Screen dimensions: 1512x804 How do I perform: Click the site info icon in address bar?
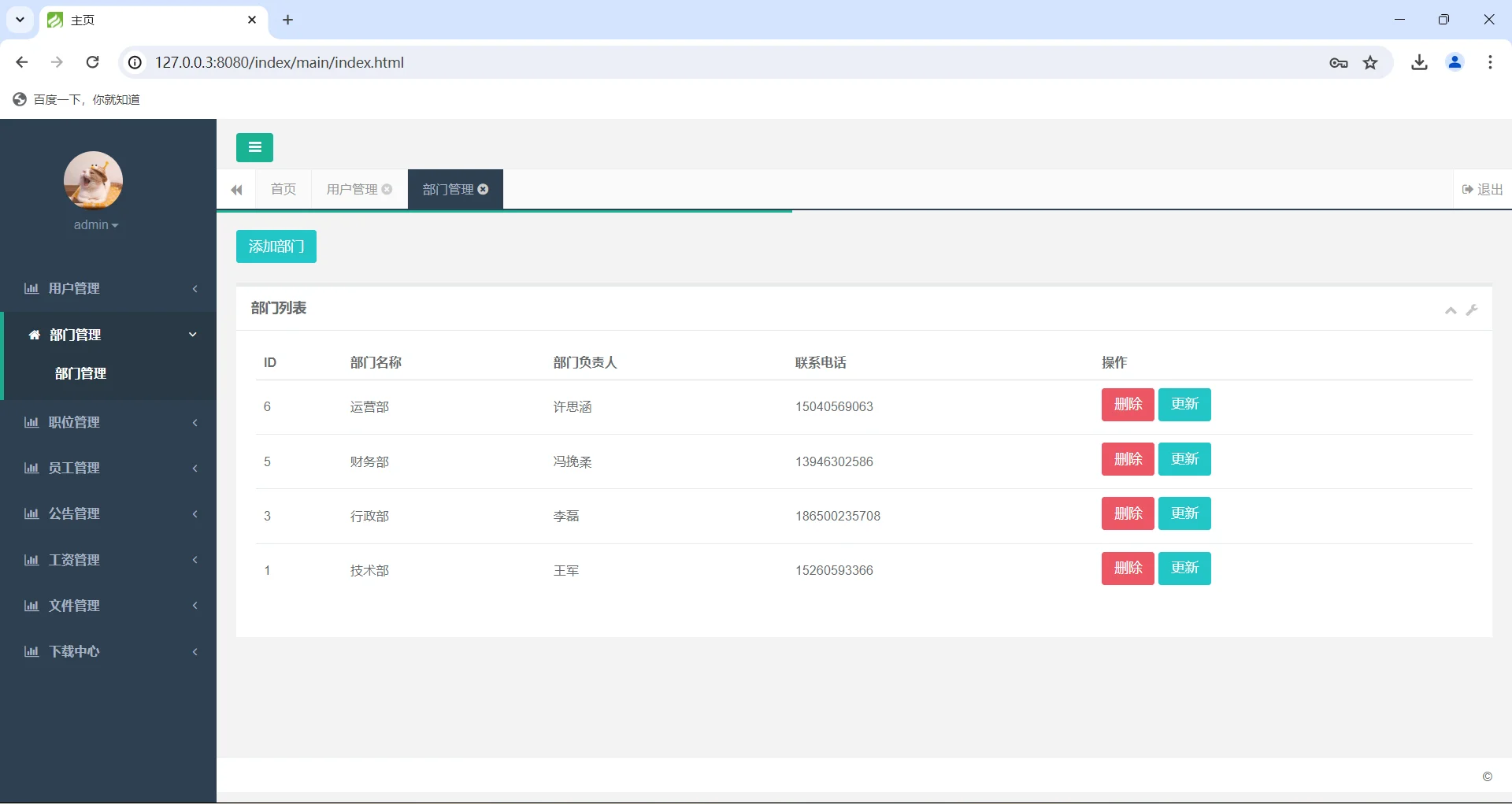pos(135,62)
